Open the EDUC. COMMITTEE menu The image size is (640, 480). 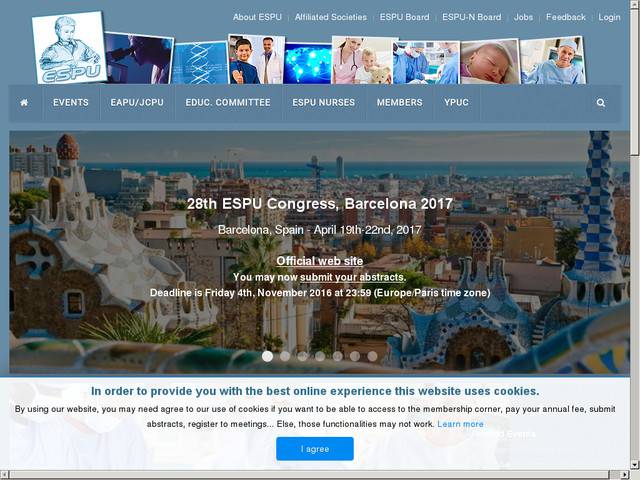tap(228, 102)
